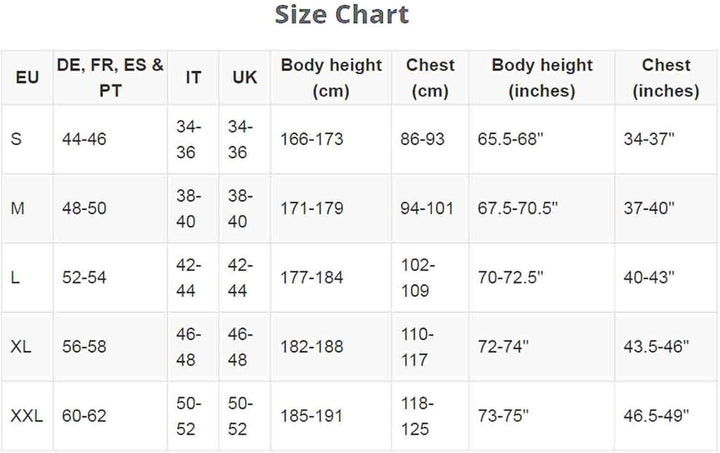Viewport: 720px width, 453px height.
Task: Select the XXL size row label
Action: [27, 416]
